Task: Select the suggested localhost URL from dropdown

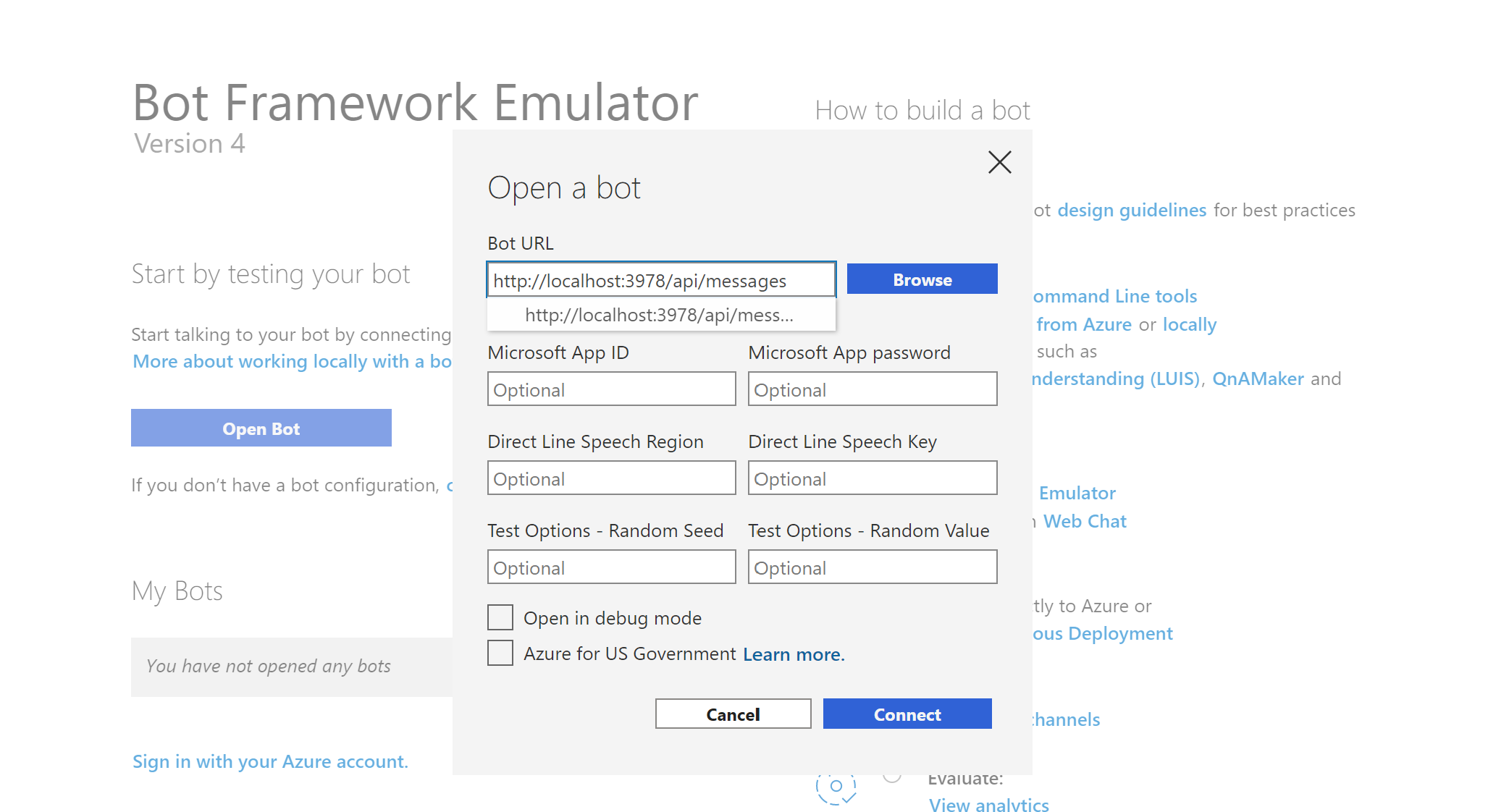Action: pyautogui.click(x=660, y=315)
